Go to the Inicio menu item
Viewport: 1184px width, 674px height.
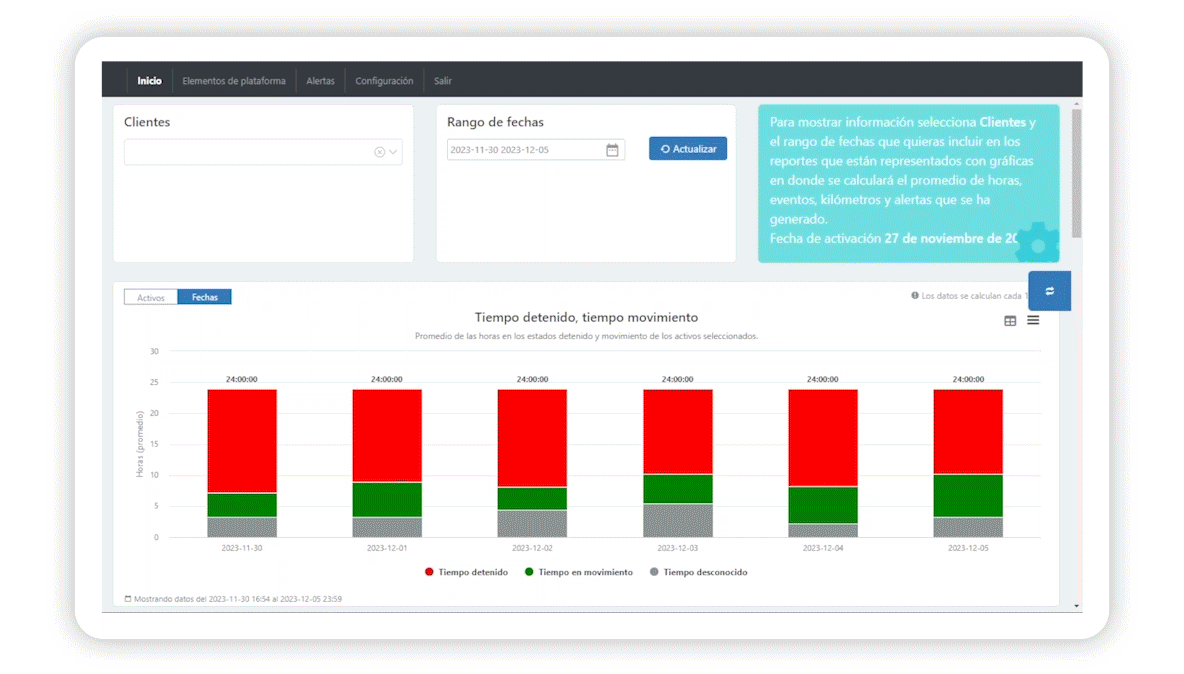pos(150,81)
